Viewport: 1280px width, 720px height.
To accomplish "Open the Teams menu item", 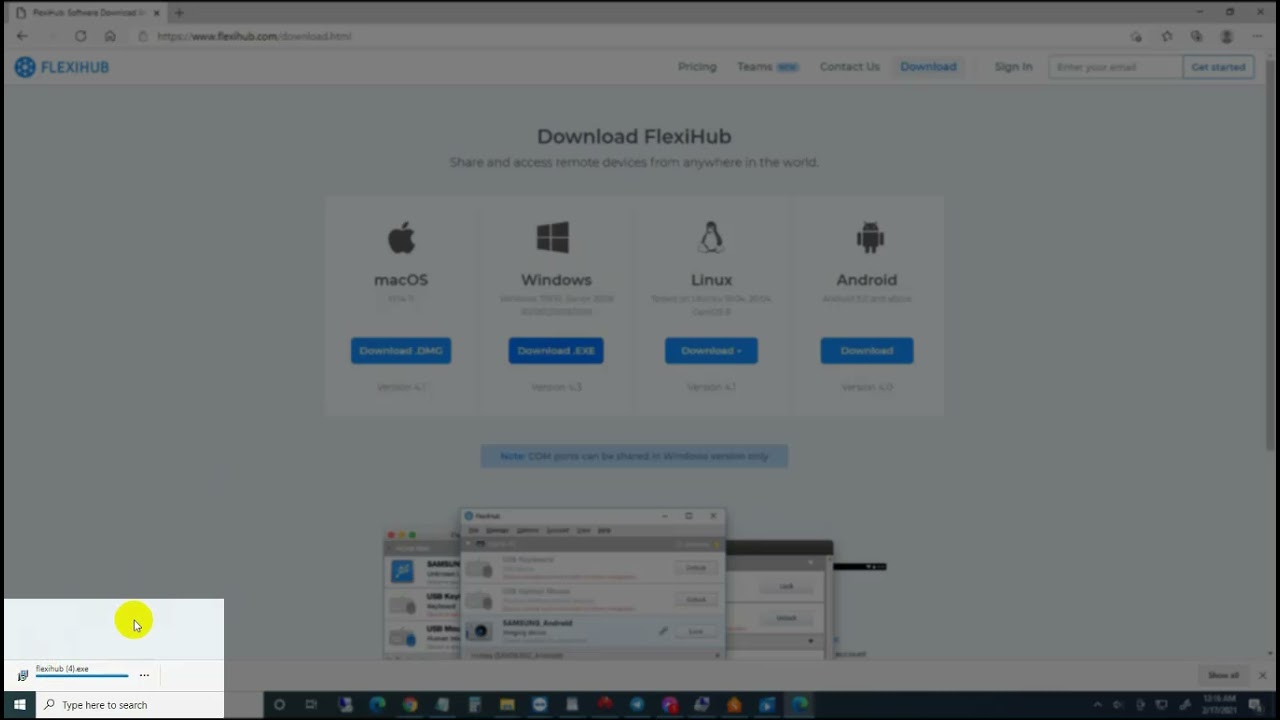I will point(767,67).
